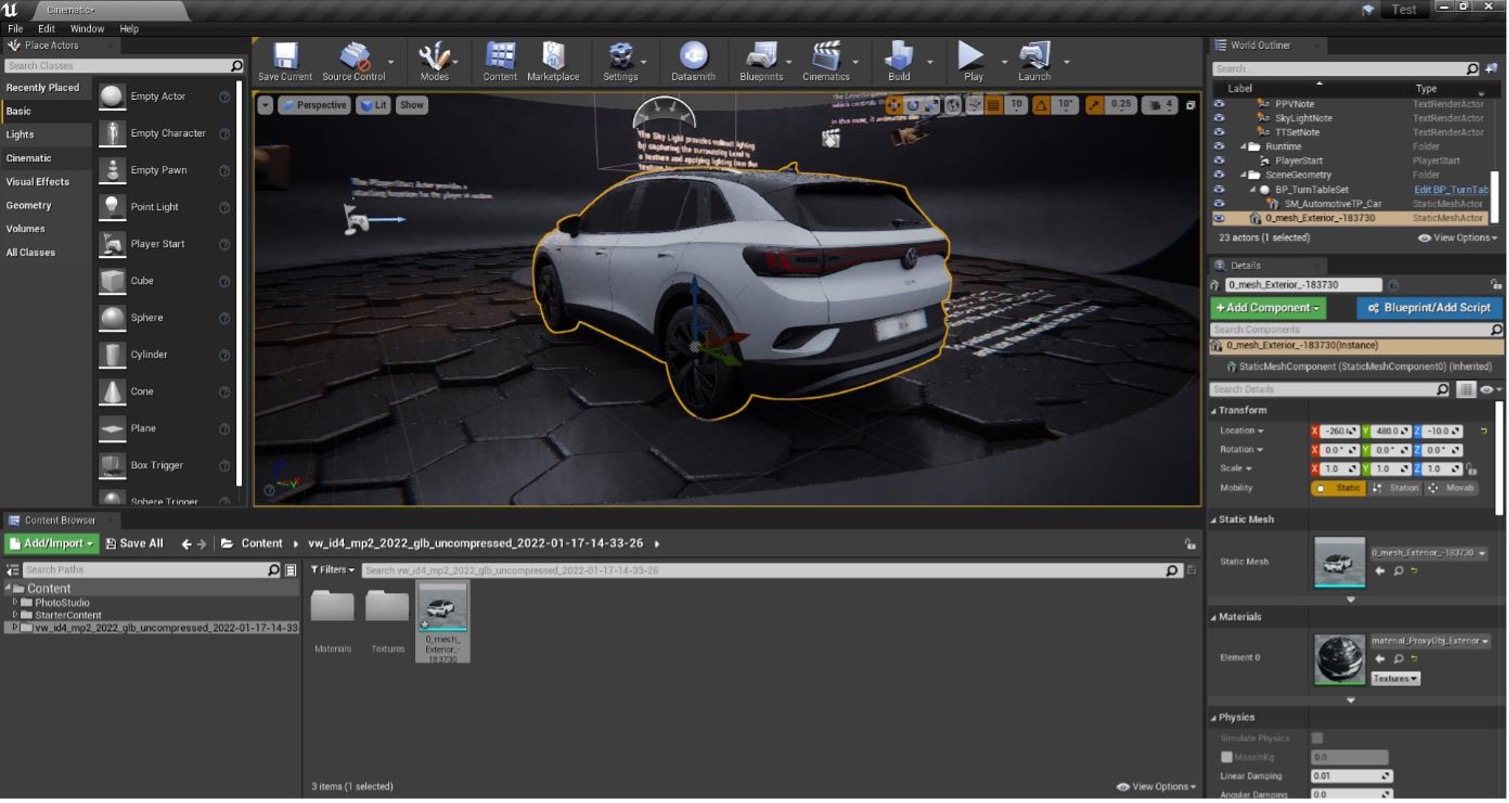This screenshot has width=1509, height=803.
Task: Open the material_ProxyObj_Exterior dropdown
Action: tap(1430, 641)
